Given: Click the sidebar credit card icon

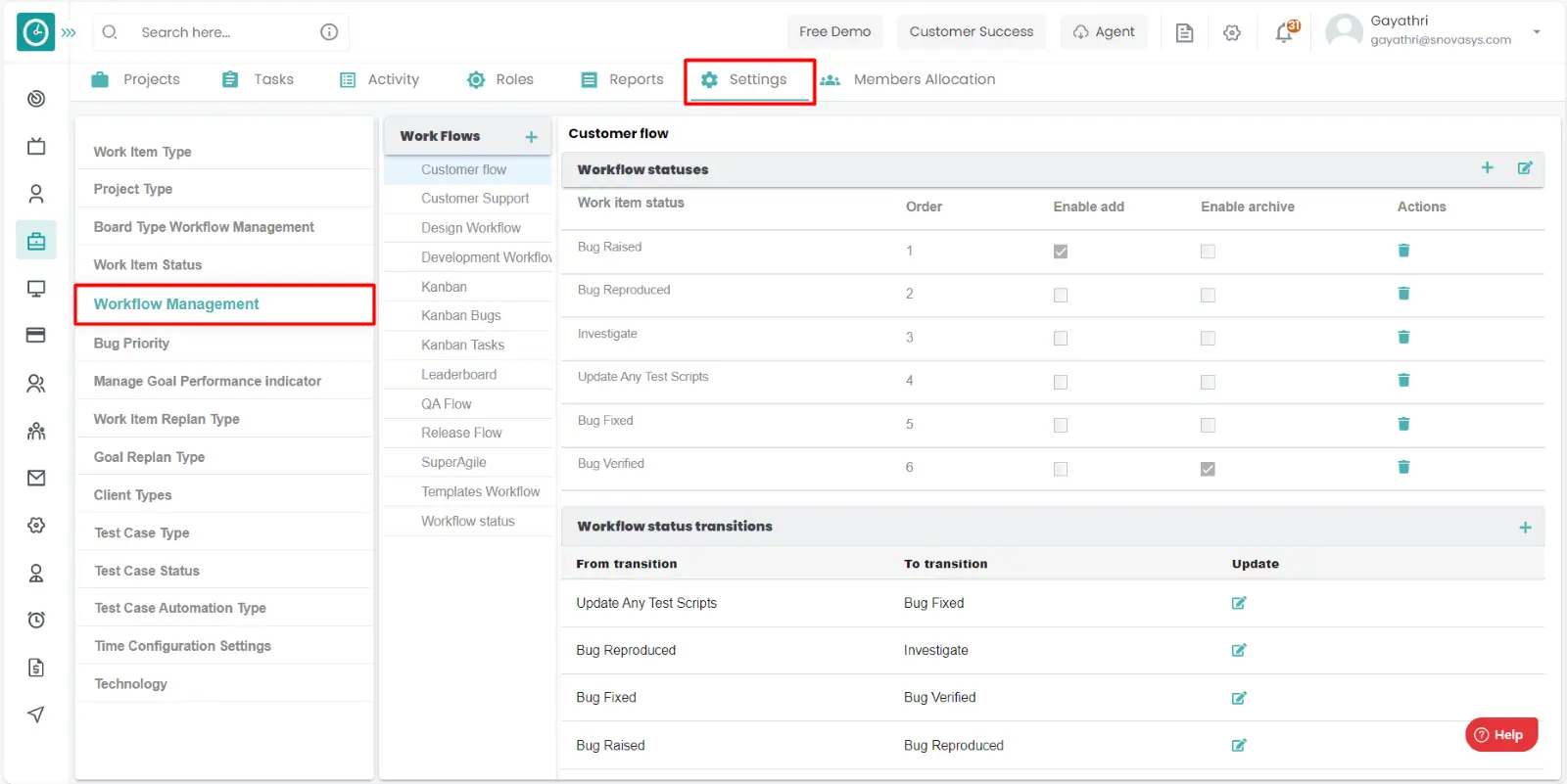Looking at the screenshot, I should [x=36, y=335].
